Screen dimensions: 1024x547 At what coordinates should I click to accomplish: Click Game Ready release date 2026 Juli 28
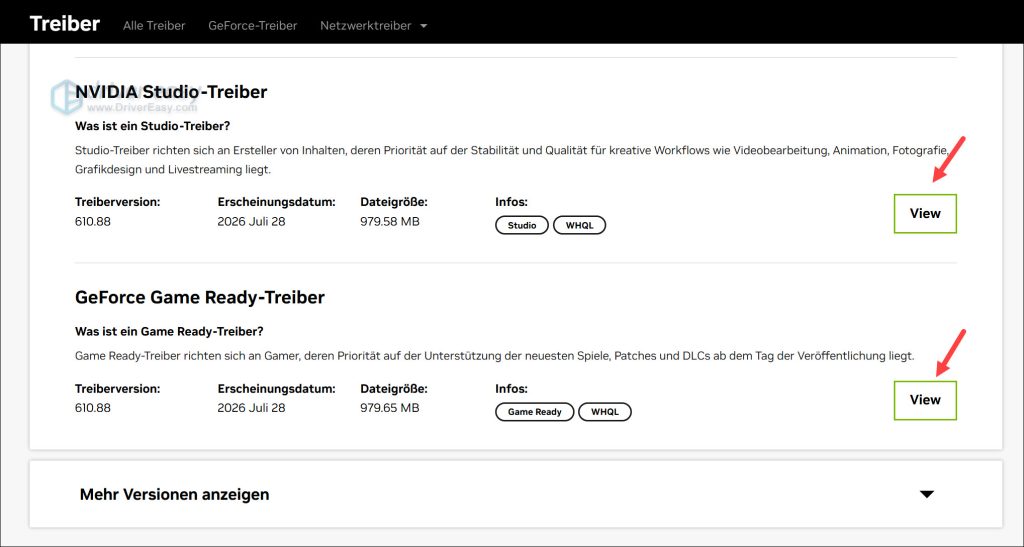click(x=251, y=408)
